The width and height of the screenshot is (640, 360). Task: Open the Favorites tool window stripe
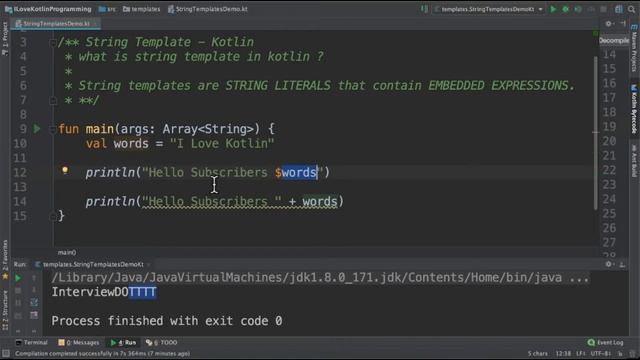pos(5,259)
